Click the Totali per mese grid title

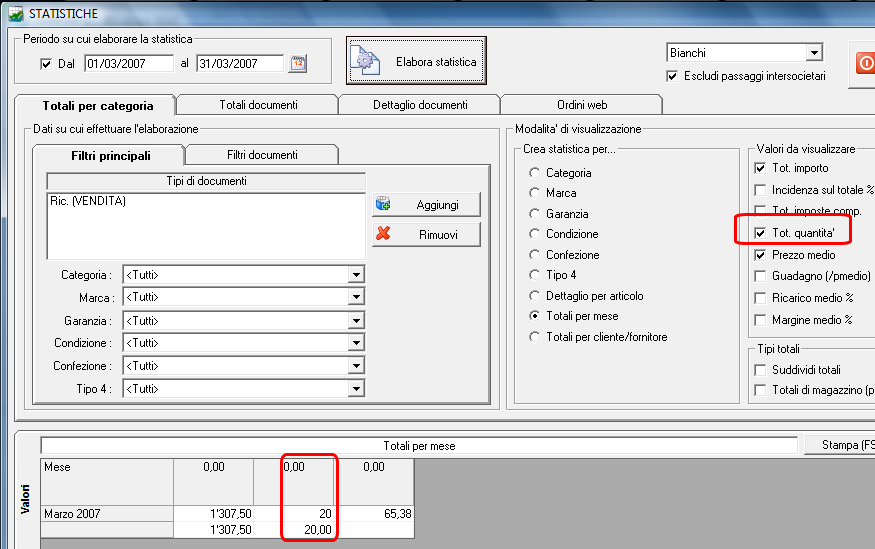click(x=419, y=446)
